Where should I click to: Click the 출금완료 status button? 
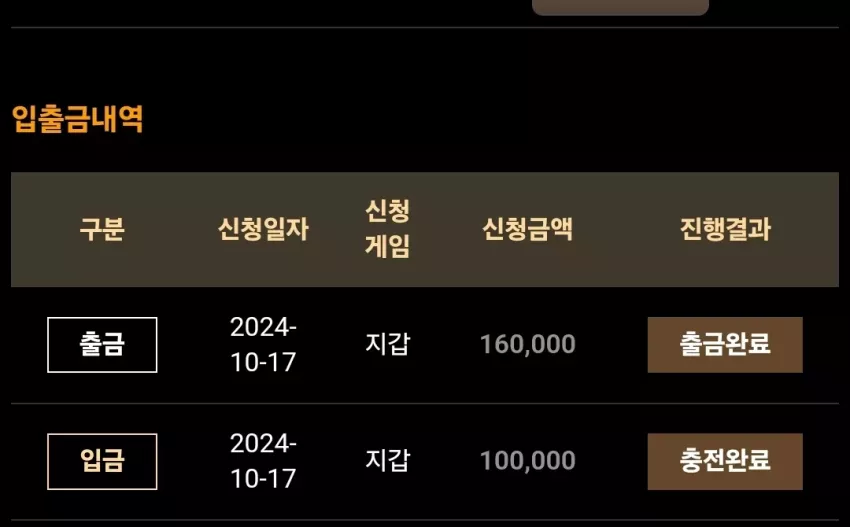[725, 345]
